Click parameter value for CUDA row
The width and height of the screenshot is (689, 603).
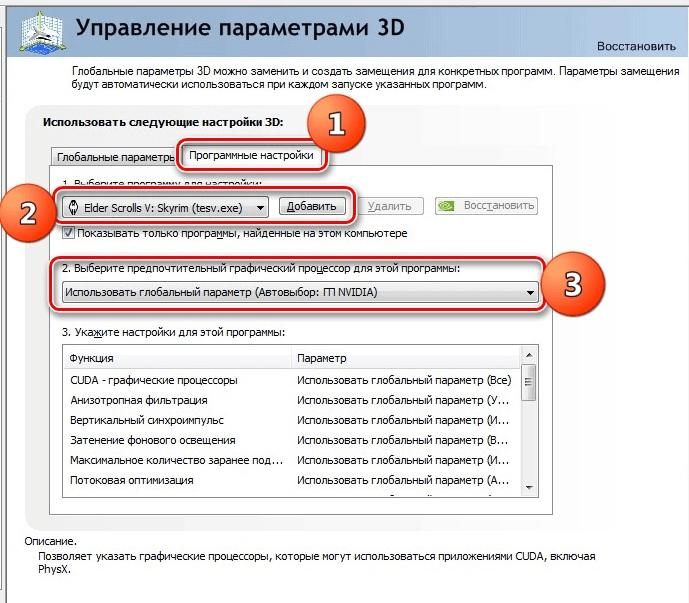coord(404,380)
